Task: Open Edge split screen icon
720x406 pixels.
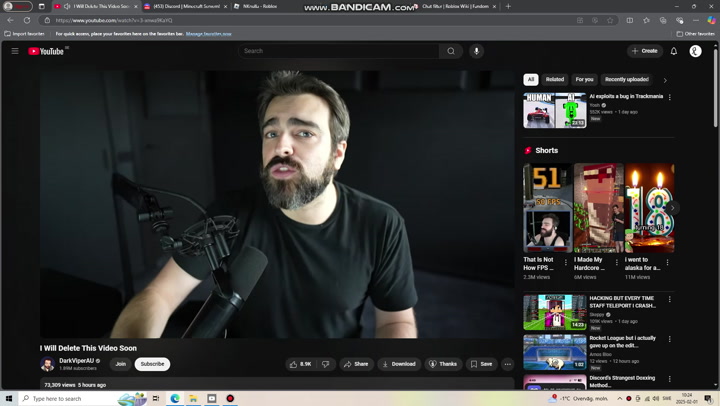Action: (630, 20)
